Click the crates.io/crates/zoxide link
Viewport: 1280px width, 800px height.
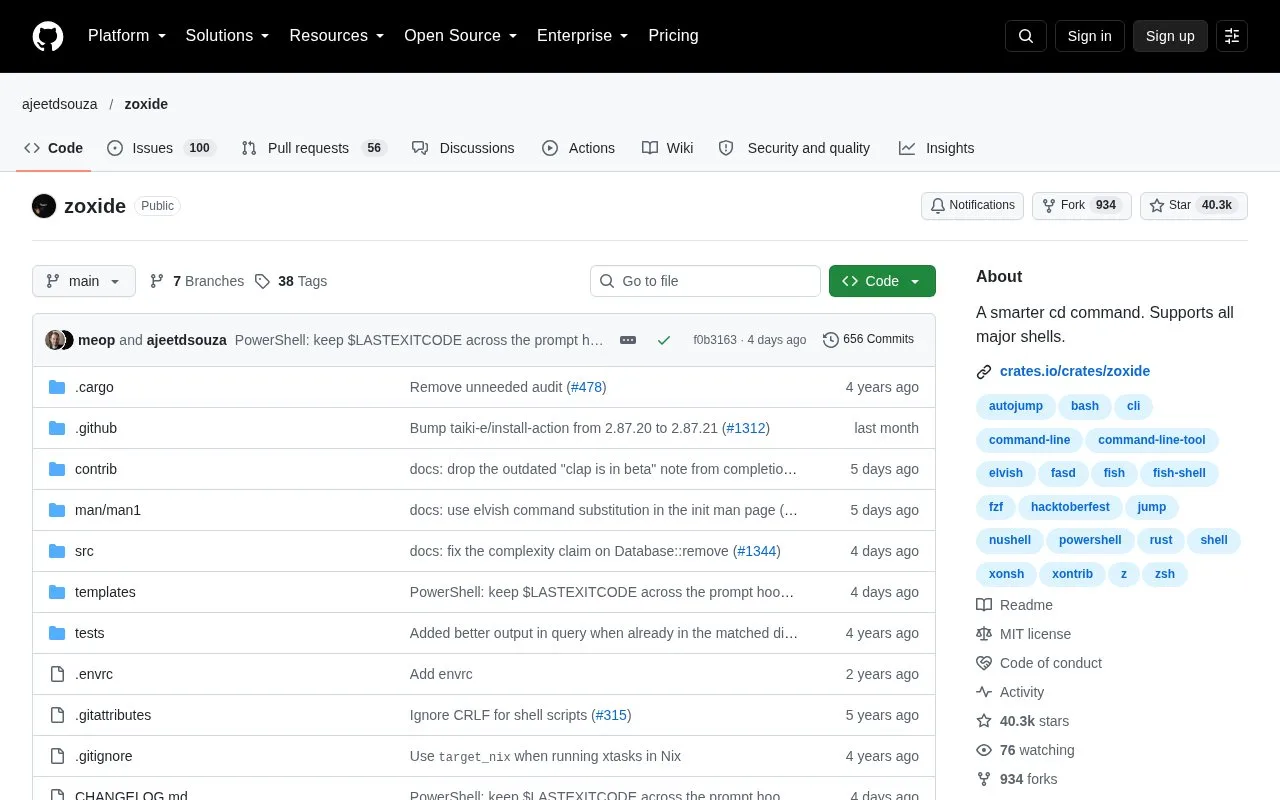coord(1075,371)
